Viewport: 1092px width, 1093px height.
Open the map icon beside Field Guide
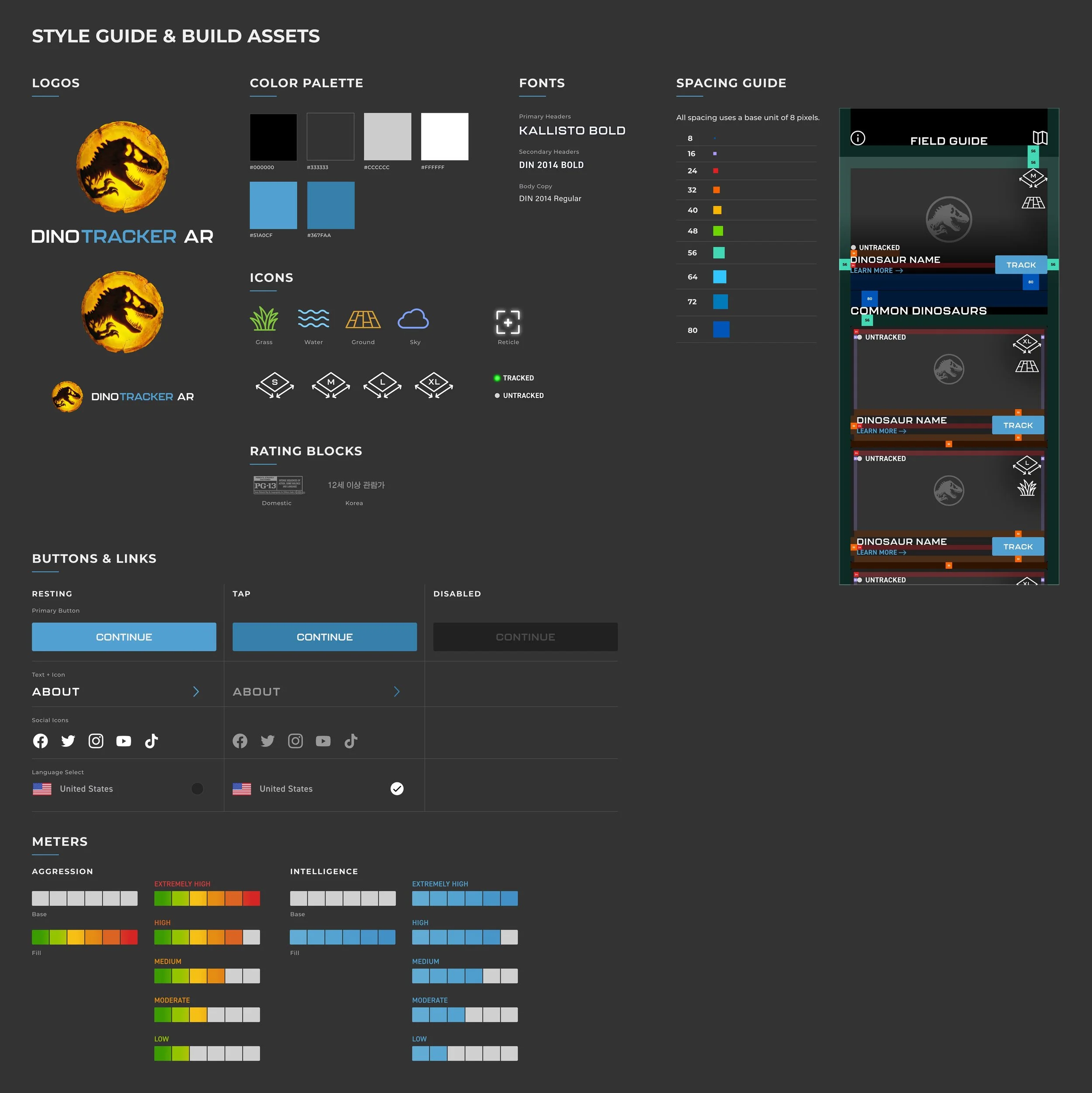coord(1040,138)
